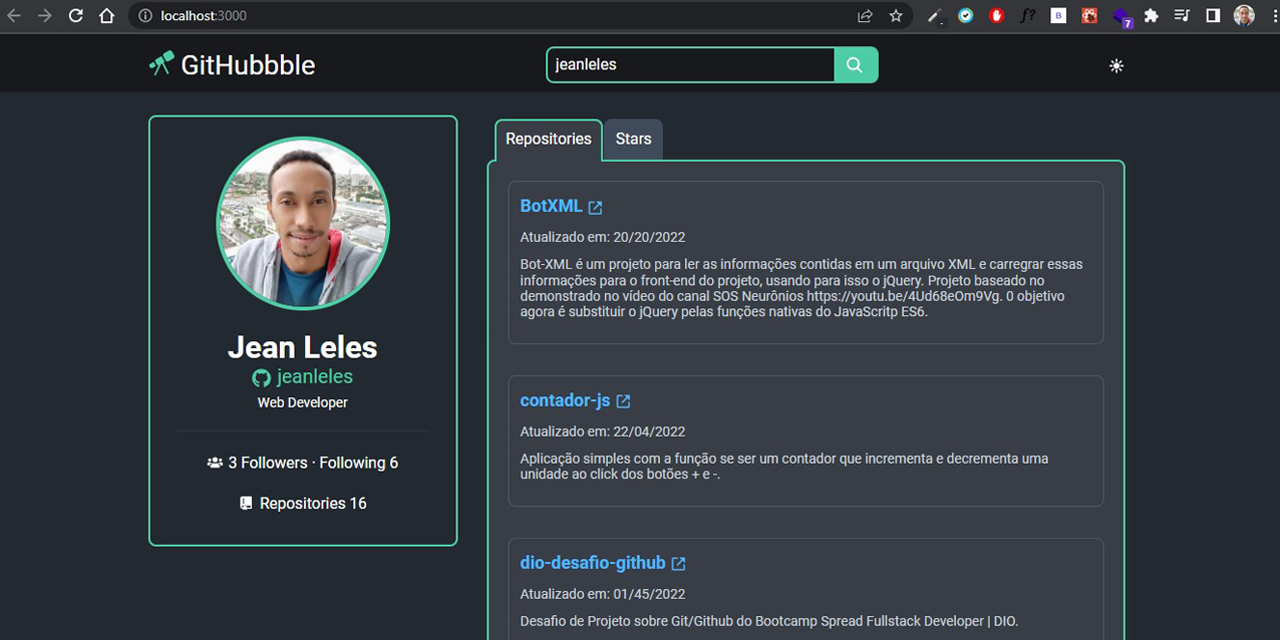Open the contador-js external link icon
Screen dimensions: 1280x640
623,399
